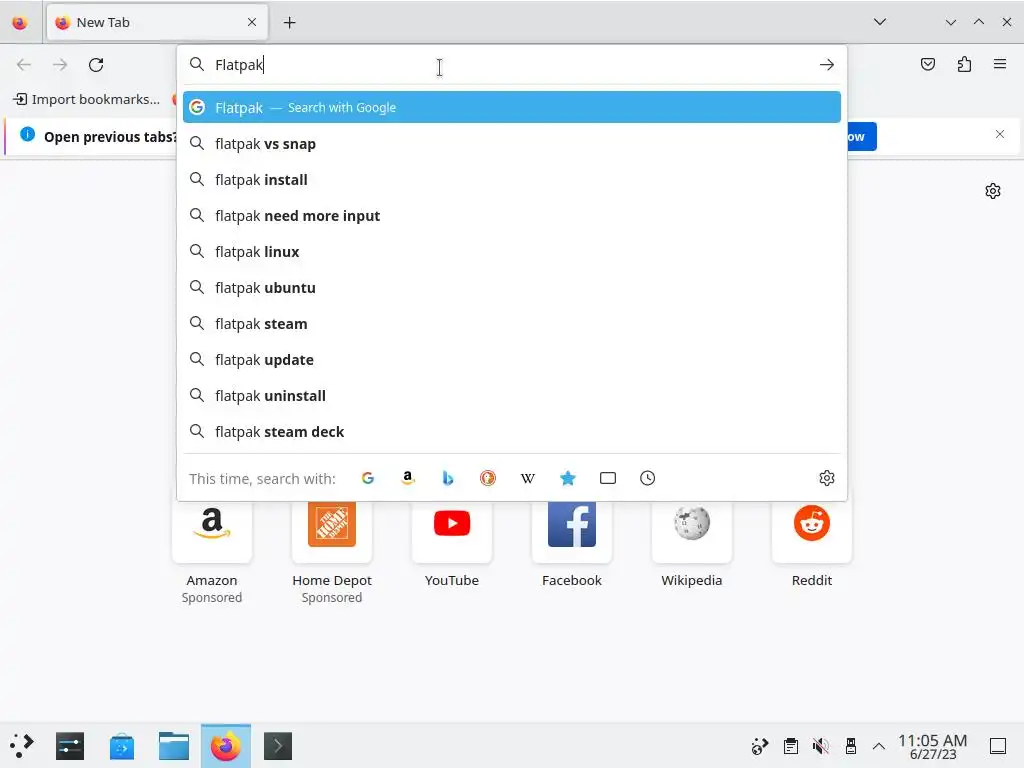1024x768 pixels.
Task: Open Dolphin file manager from taskbar
Action: pos(174,746)
